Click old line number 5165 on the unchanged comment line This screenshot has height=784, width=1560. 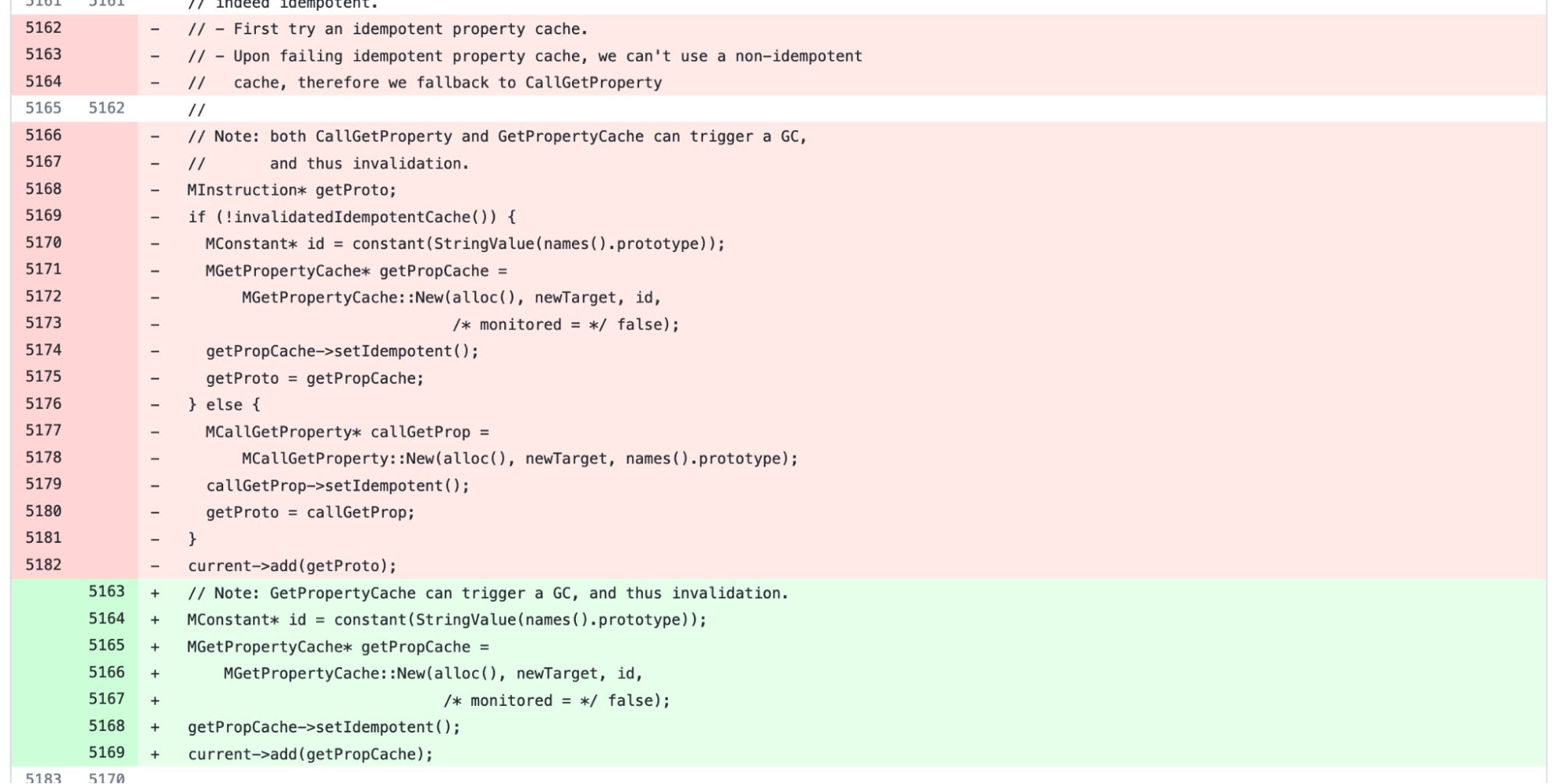pyautogui.click(x=43, y=108)
